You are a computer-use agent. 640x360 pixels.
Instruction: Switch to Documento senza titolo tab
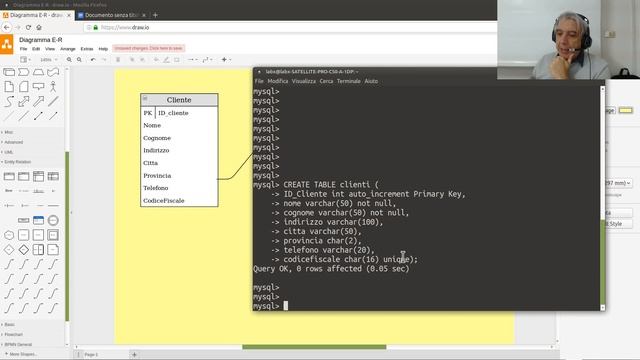[x=112, y=15]
